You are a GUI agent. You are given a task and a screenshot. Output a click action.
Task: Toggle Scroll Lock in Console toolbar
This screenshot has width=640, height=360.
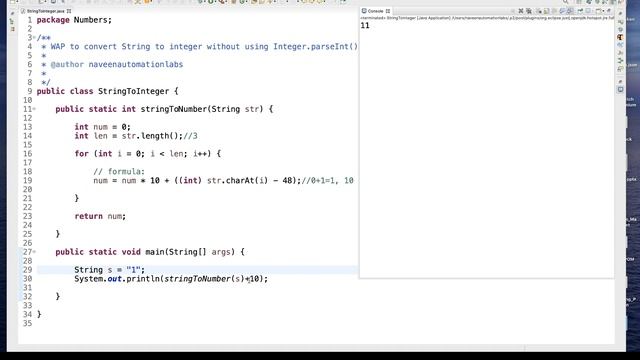pyautogui.click(x=546, y=11)
